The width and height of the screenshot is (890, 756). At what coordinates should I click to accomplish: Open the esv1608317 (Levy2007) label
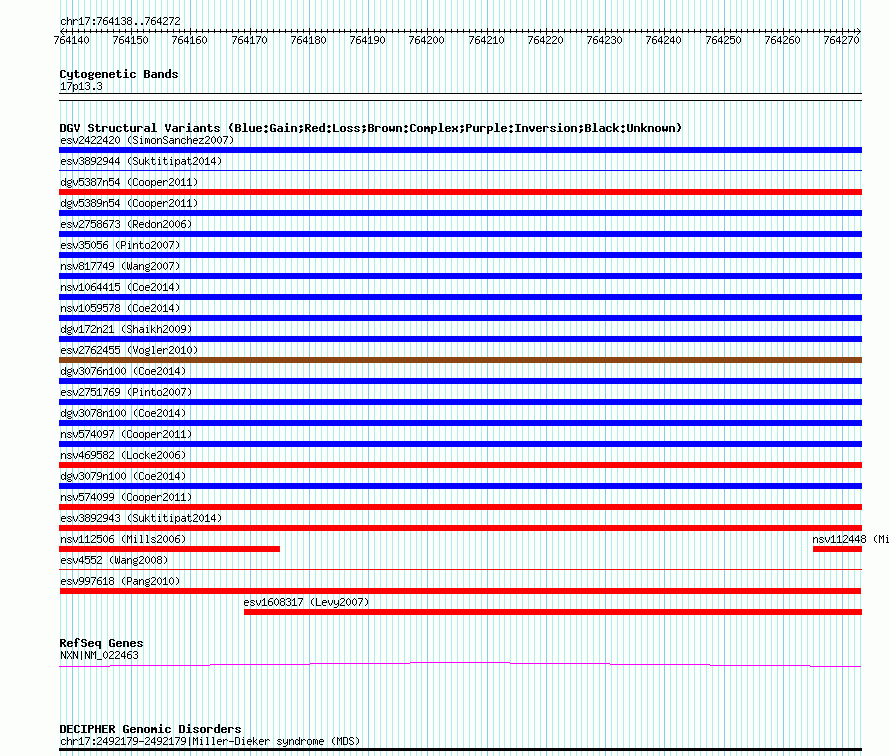tap(306, 602)
